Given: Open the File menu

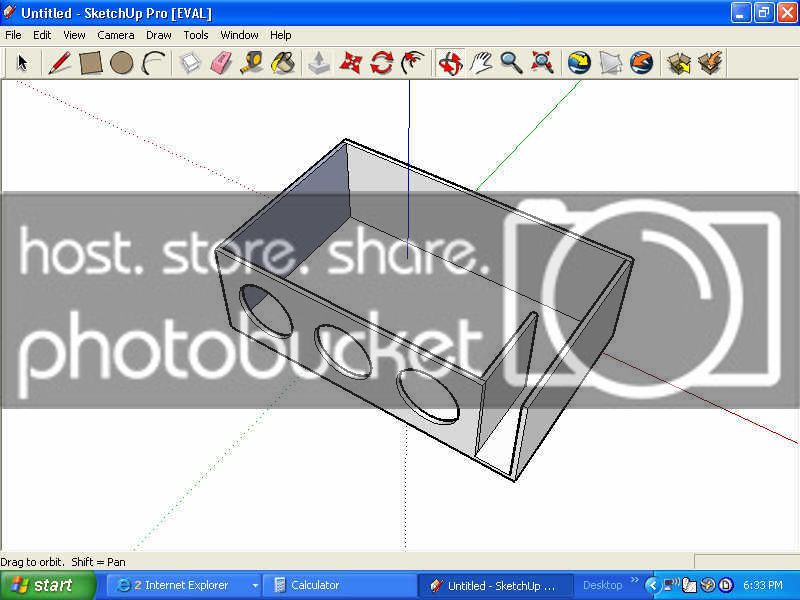Looking at the screenshot, I should [13, 35].
